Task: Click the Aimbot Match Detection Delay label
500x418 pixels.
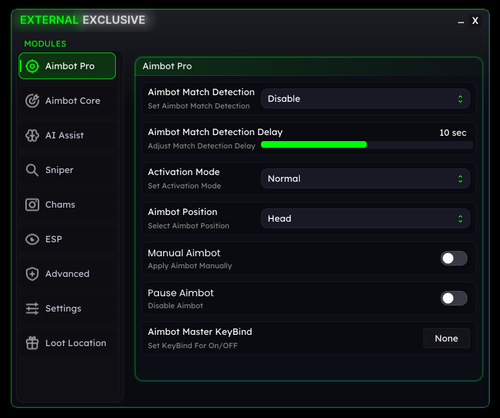Action: tap(215, 132)
